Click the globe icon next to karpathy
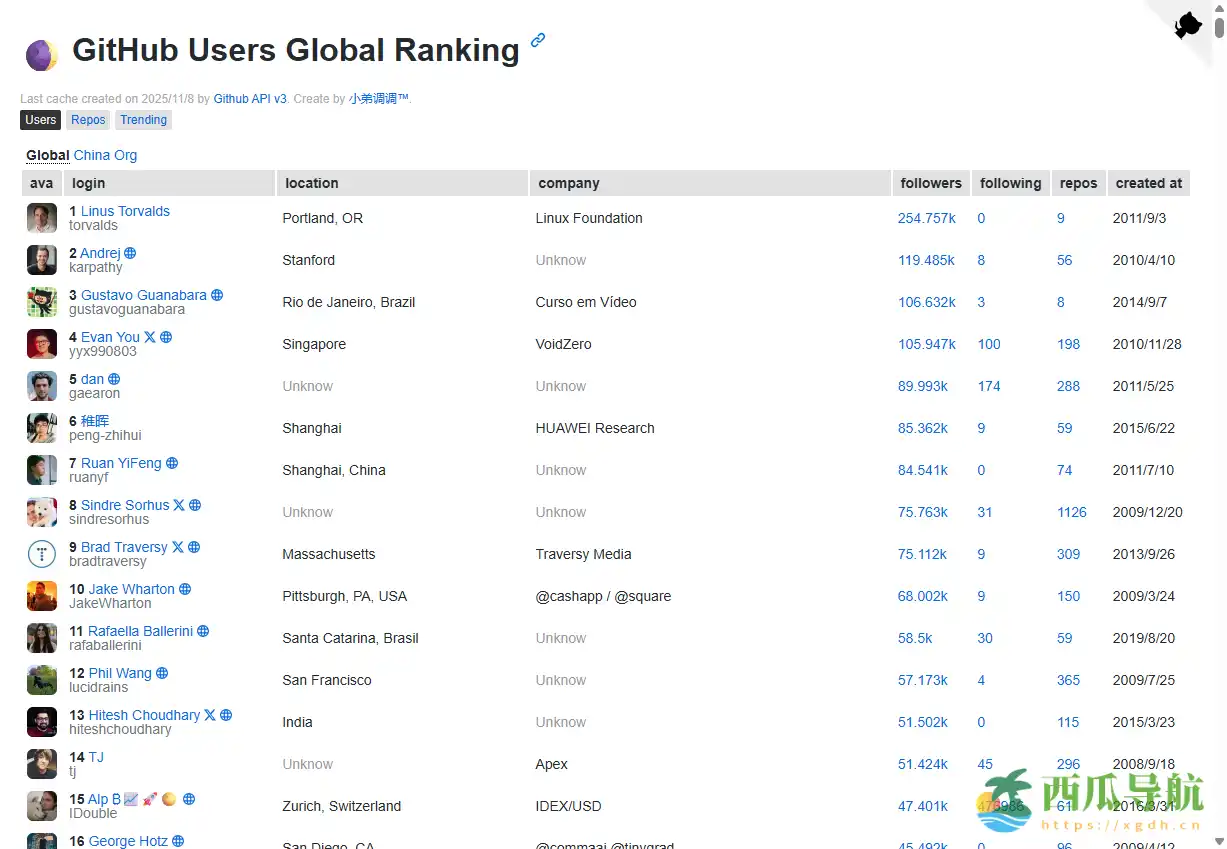The image size is (1227, 849). 128,253
